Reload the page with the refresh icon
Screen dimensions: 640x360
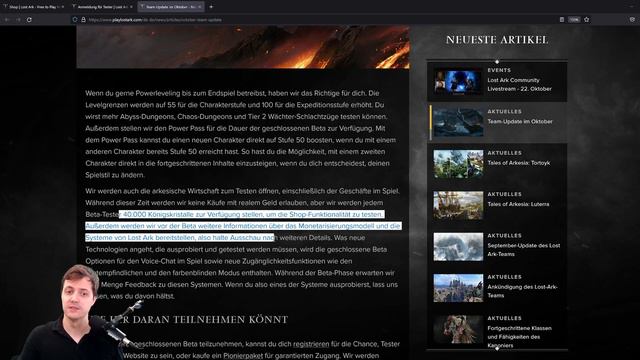(29, 20)
